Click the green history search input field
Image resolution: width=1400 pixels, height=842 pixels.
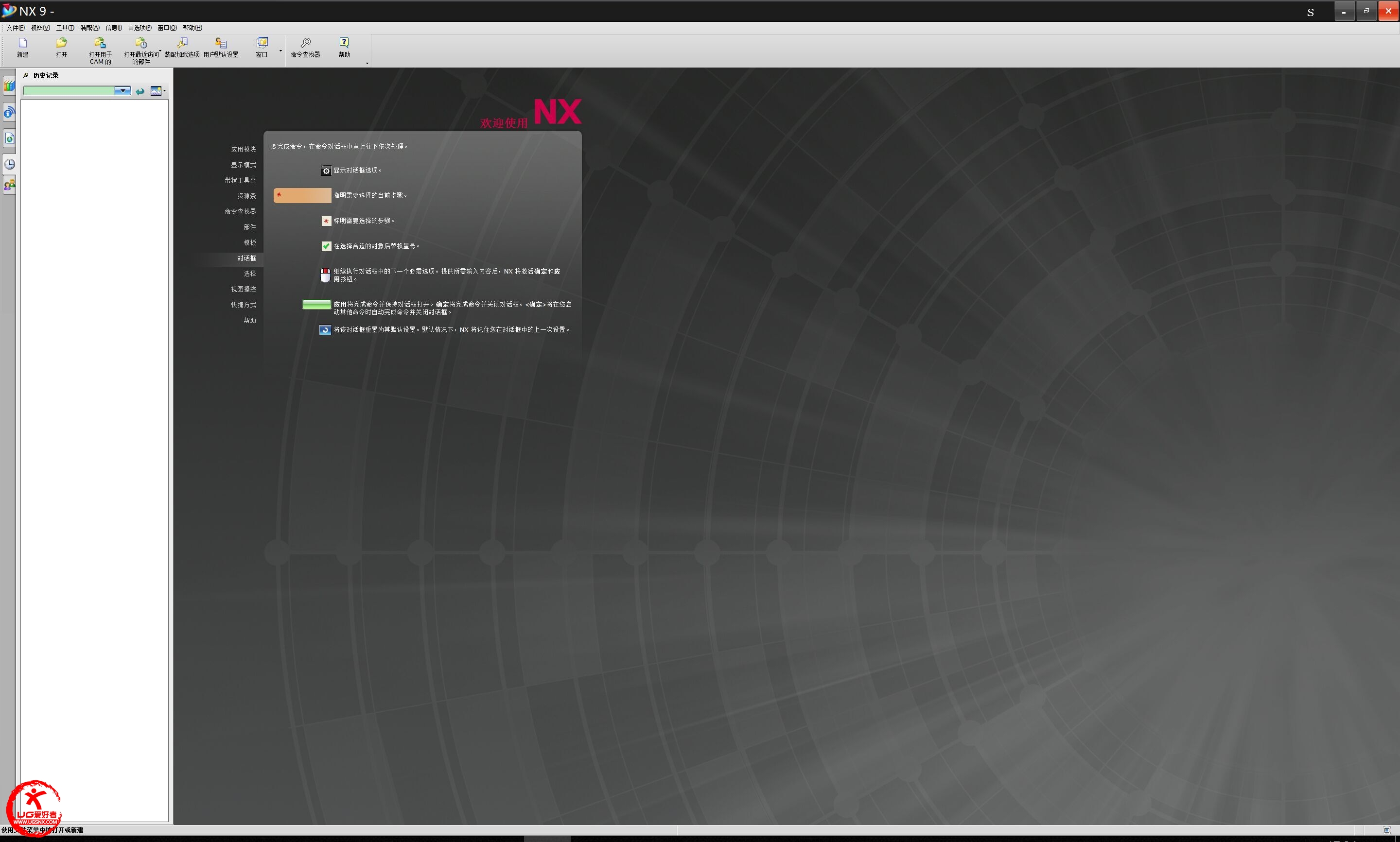[x=69, y=91]
